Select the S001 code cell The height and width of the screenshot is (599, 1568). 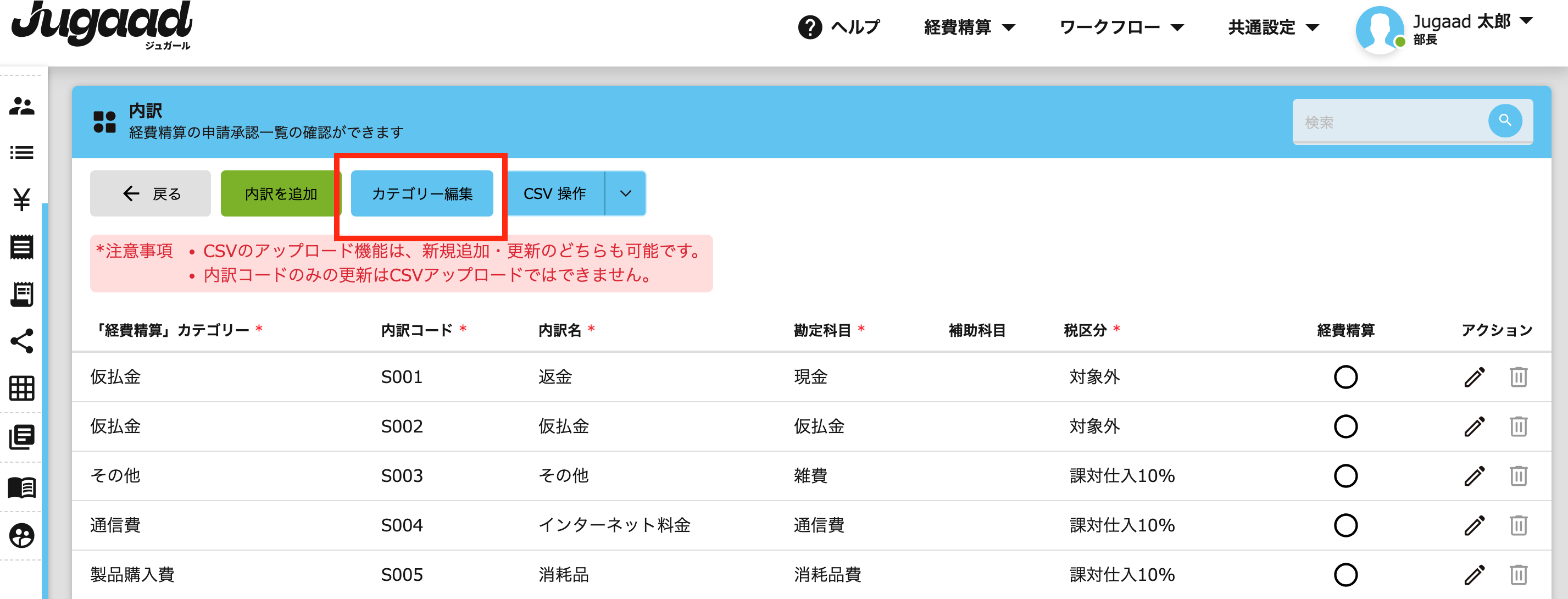402,377
